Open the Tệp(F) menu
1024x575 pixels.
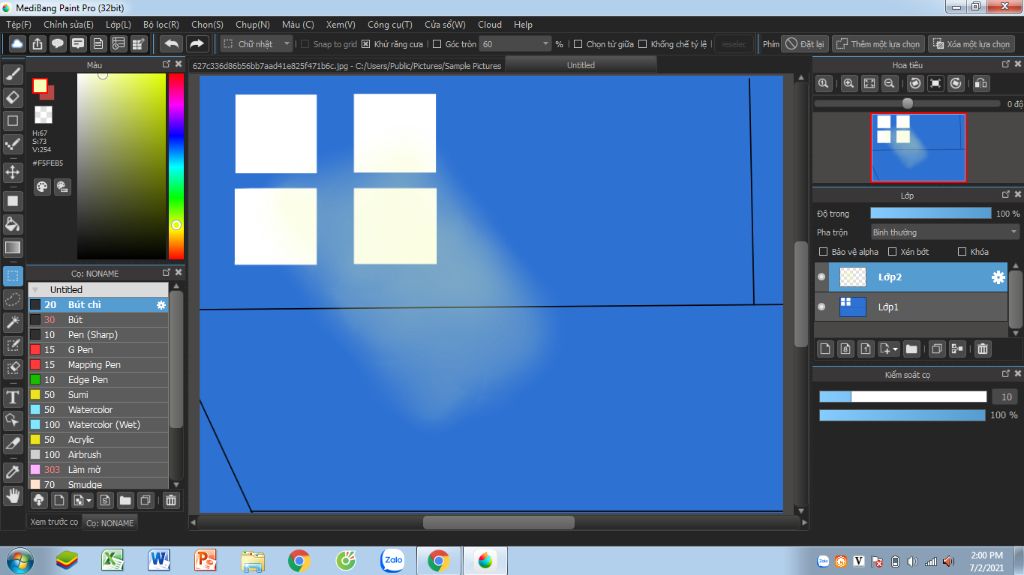coord(19,24)
